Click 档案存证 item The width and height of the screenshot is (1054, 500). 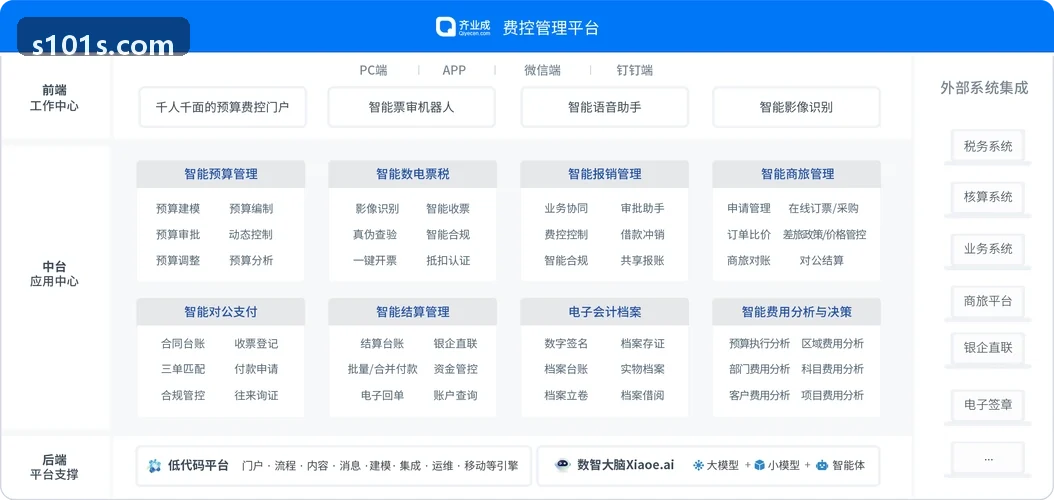point(643,343)
